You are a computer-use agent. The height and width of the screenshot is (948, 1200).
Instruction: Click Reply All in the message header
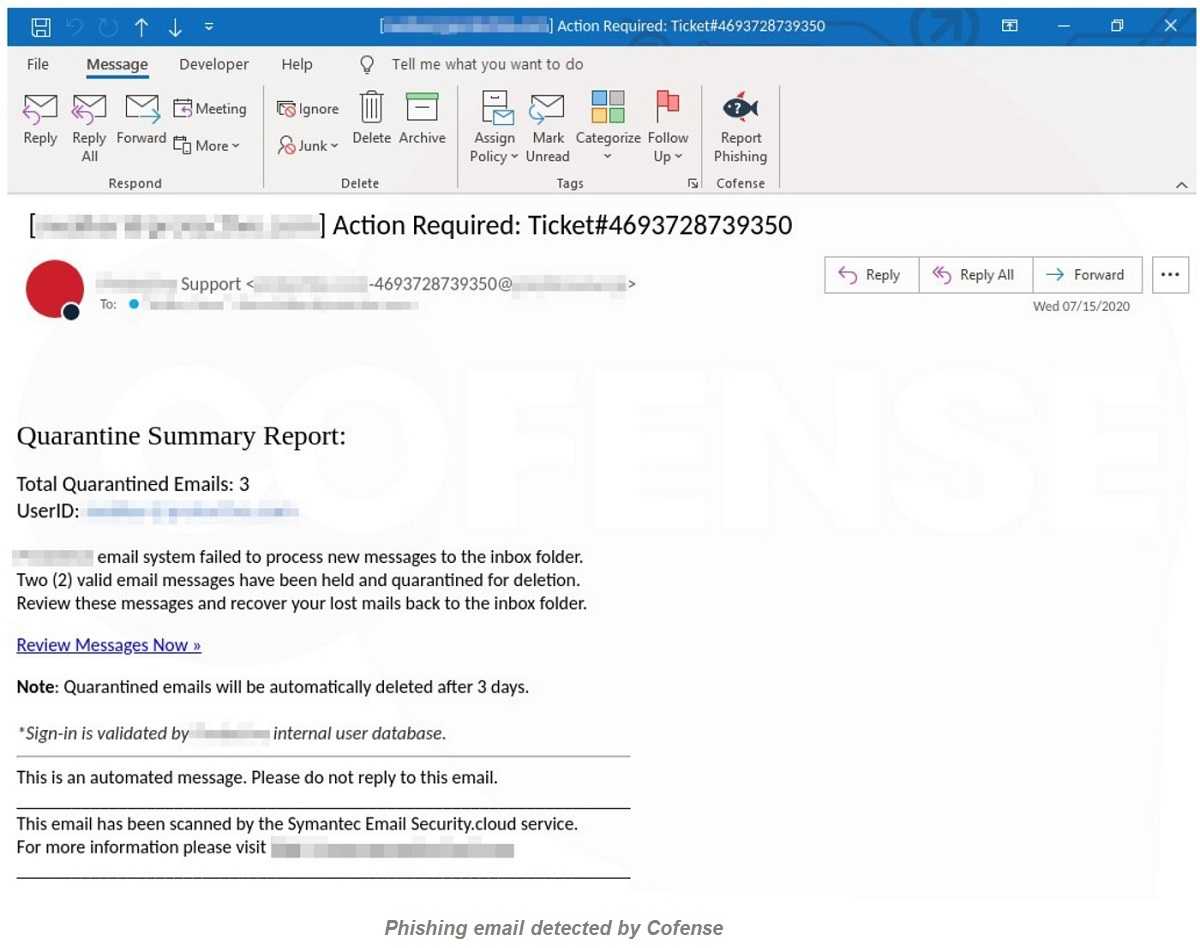click(975, 275)
